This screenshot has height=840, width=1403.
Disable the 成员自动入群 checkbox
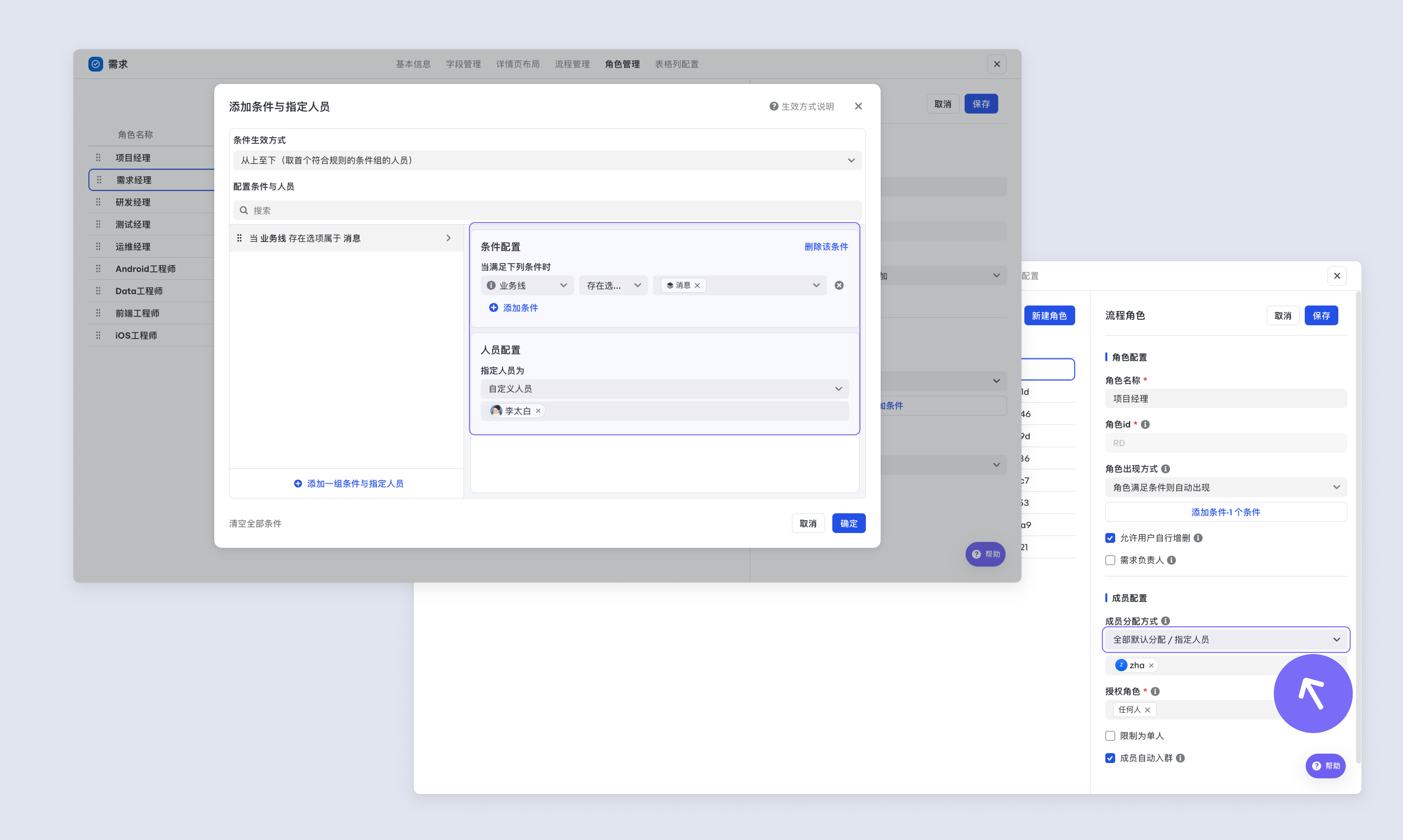(x=1110, y=758)
